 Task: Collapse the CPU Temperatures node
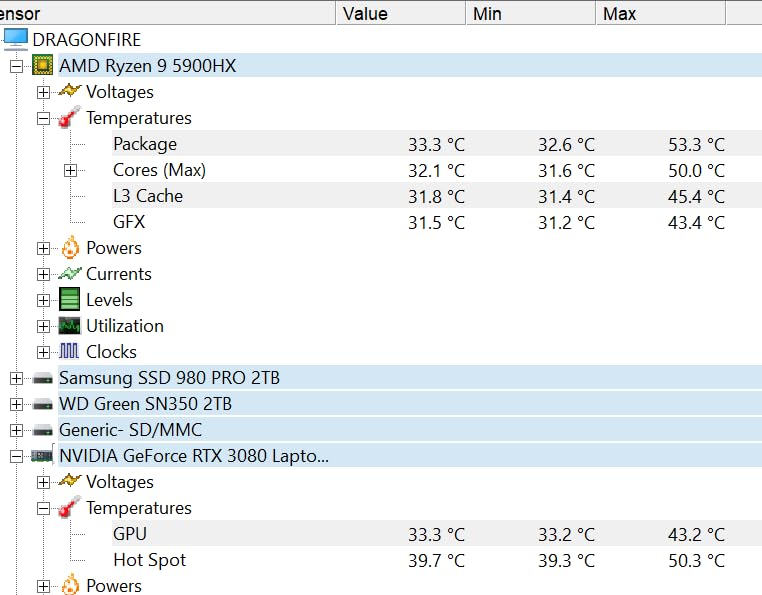point(43,118)
